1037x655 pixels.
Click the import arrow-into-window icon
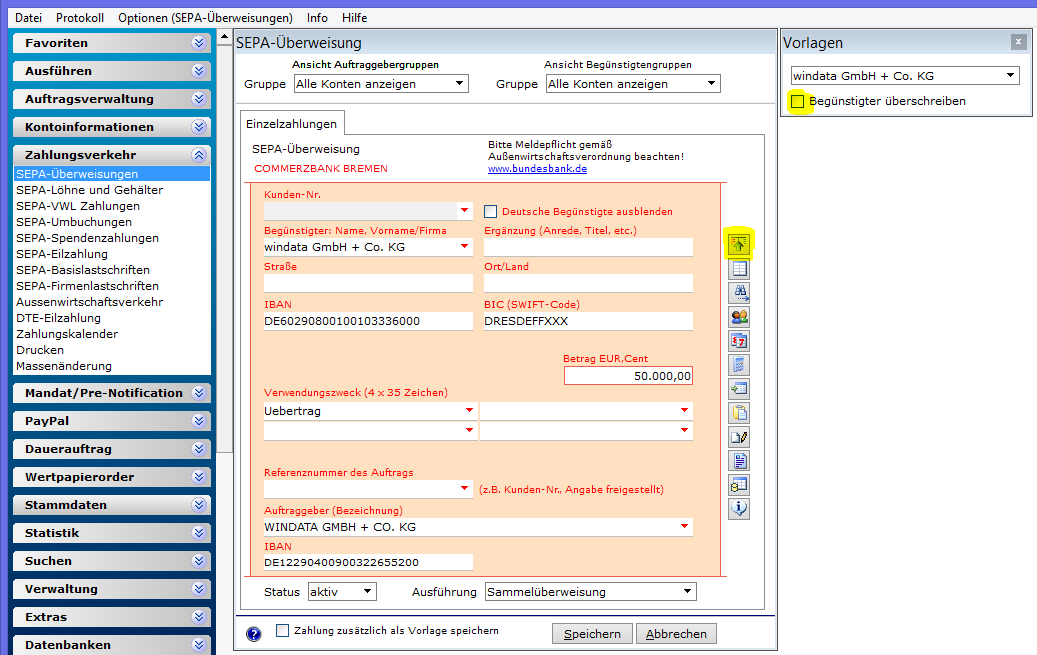coord(739,388)
